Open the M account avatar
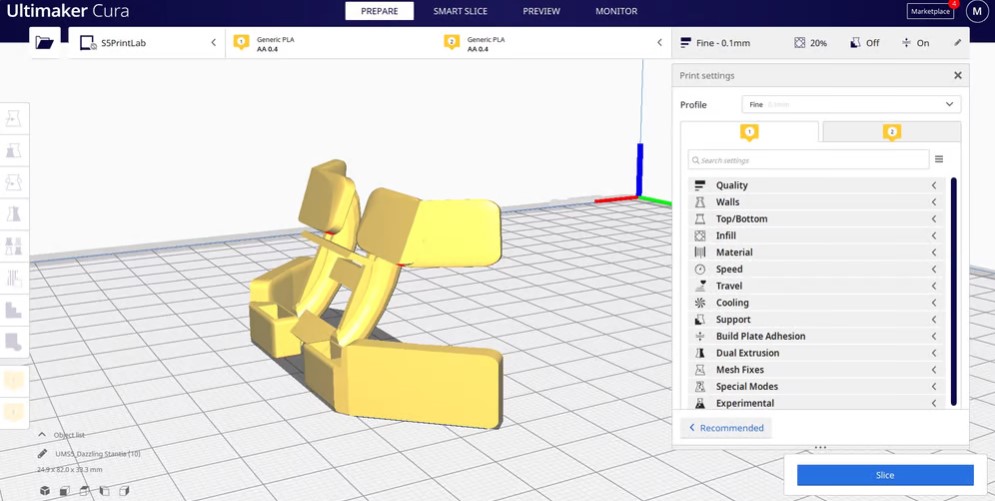The width and height of the screenshot is (995, 501). coord(976,11)
